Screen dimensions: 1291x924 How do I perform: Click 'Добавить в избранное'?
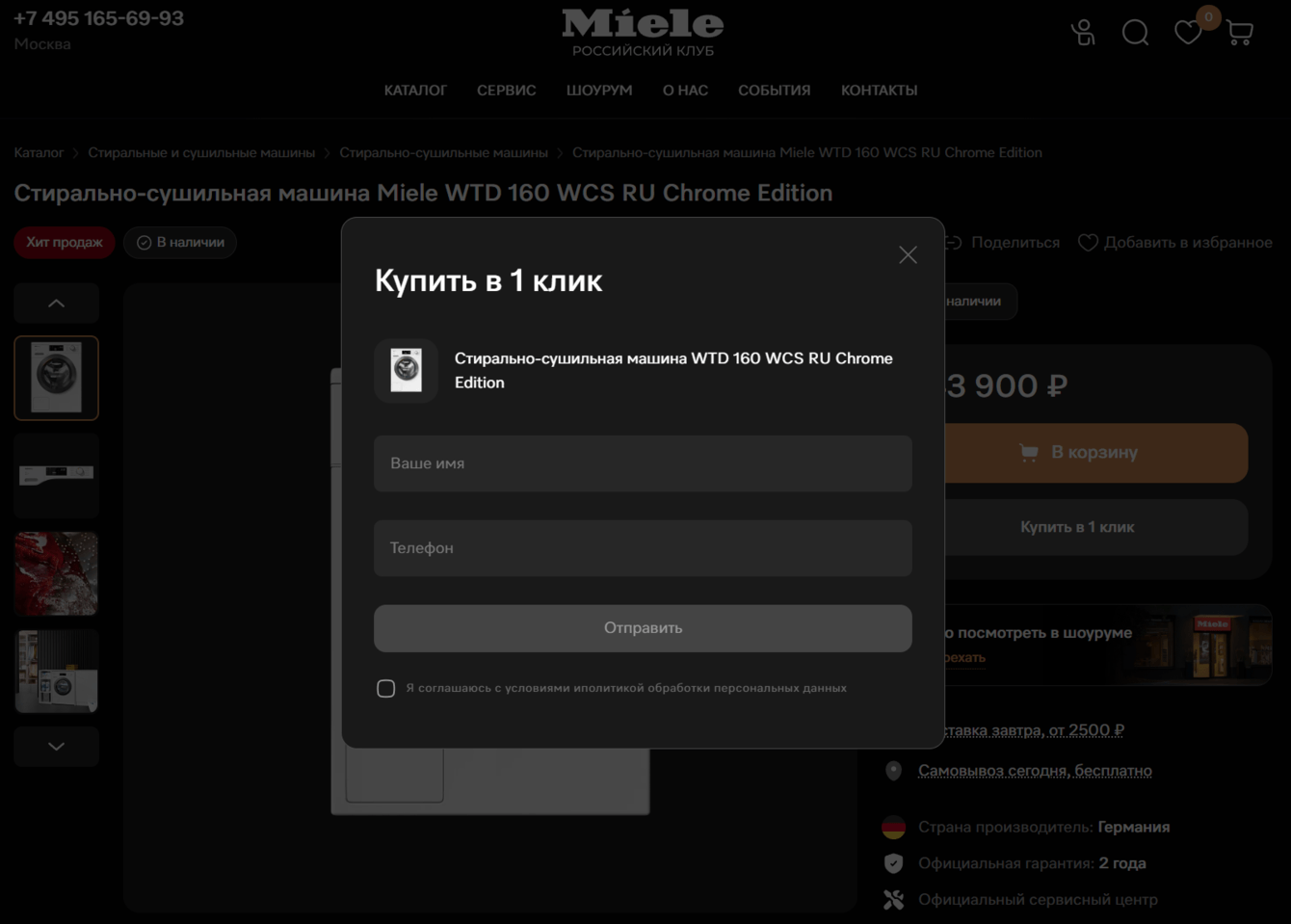coord(1175,243)
